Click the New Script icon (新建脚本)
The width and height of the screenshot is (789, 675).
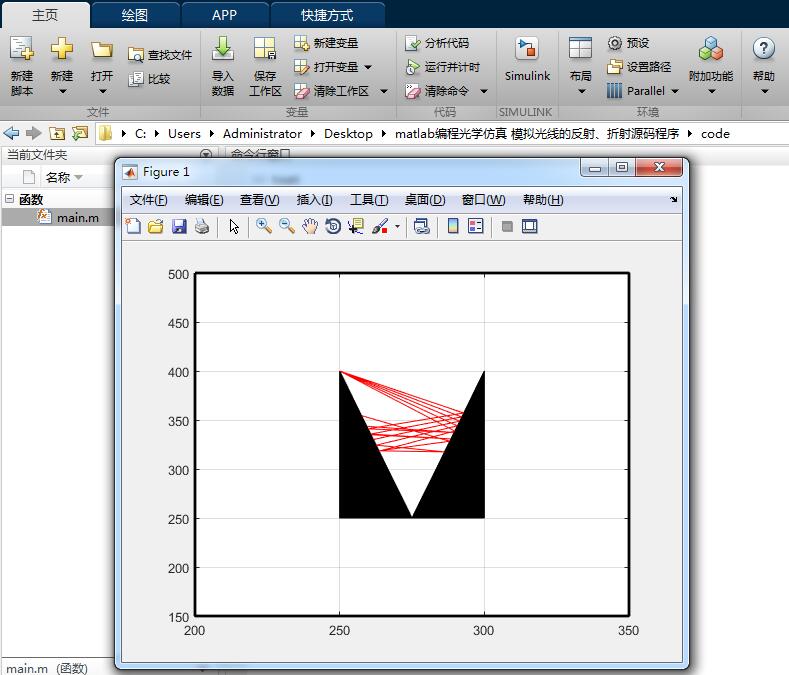coord(22,49)
